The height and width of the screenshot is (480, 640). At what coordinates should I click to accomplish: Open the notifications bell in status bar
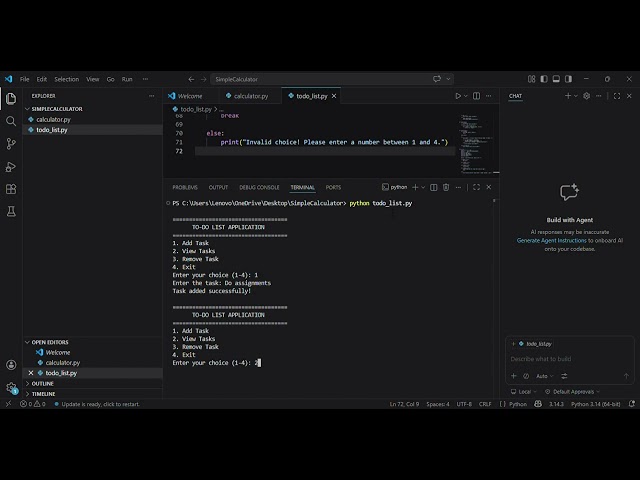pyautogui.click(x=631, y=404)
